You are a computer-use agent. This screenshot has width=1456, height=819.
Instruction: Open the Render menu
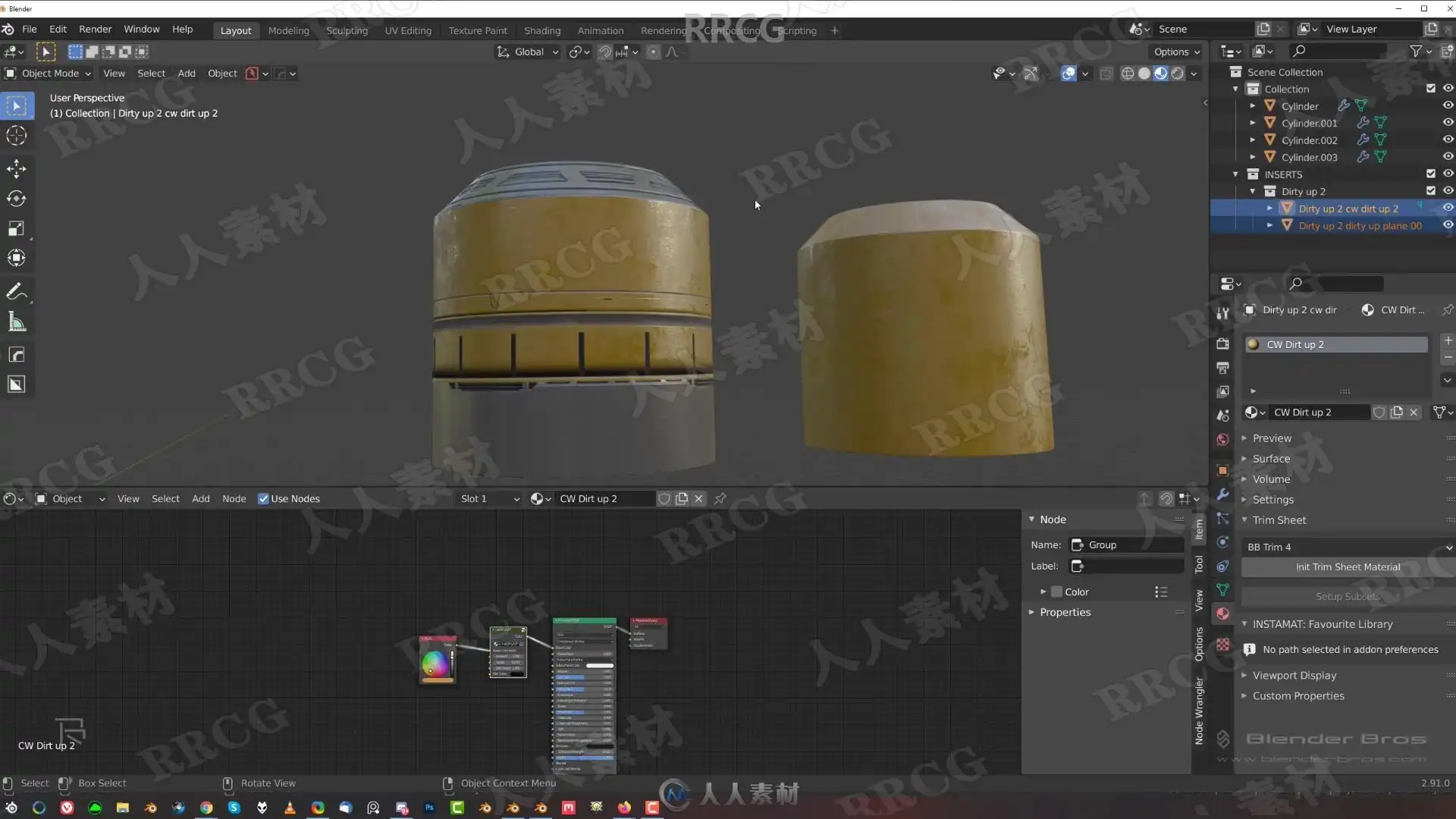(x=95, y=29)
